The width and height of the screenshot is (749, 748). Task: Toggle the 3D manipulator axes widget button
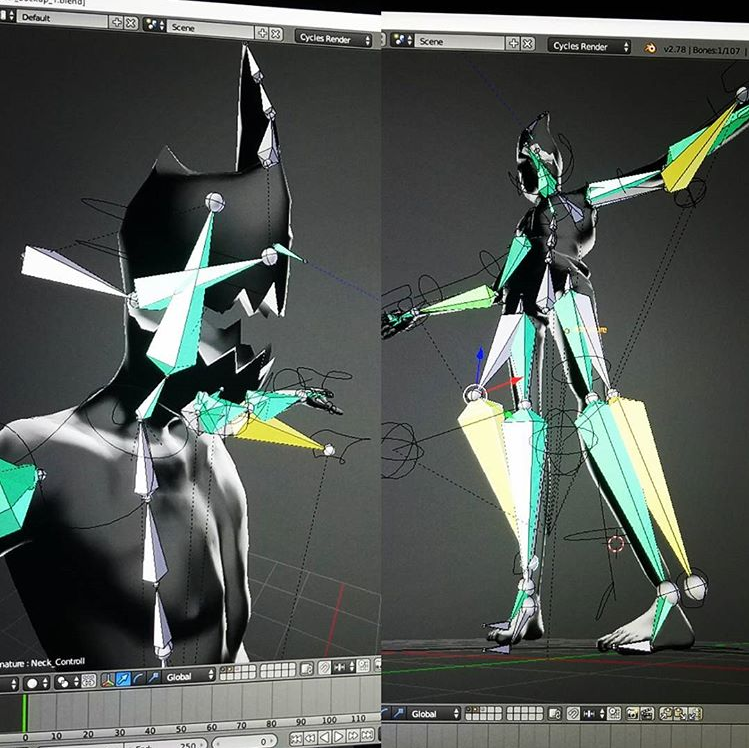[106, 677]
